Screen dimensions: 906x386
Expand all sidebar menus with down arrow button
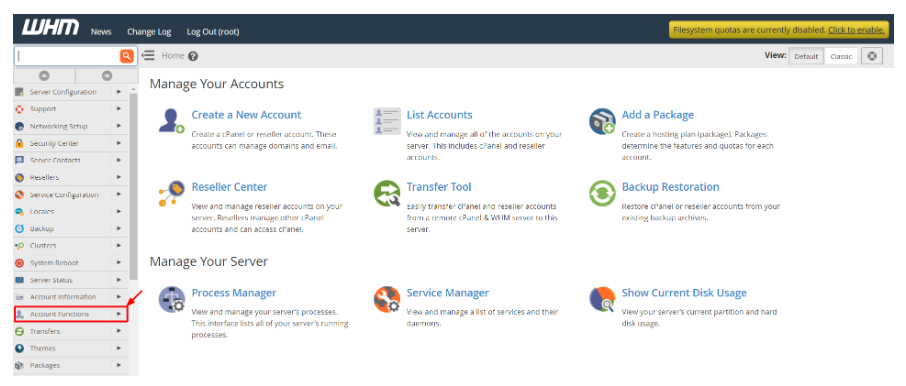click(x=107, y=76)
